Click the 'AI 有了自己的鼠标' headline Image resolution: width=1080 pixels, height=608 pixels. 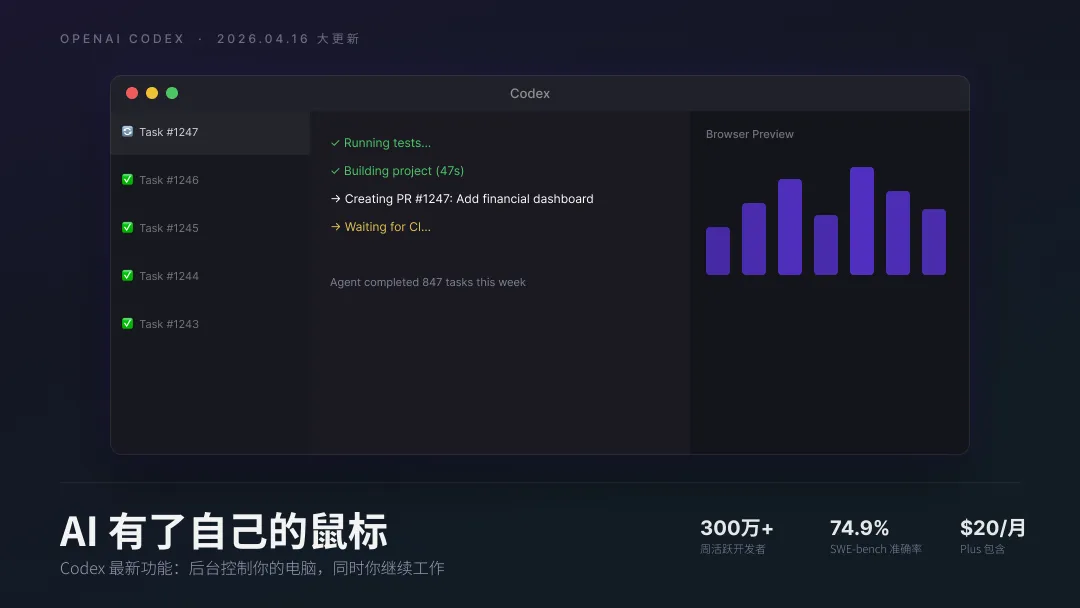[x=224, y=532]
